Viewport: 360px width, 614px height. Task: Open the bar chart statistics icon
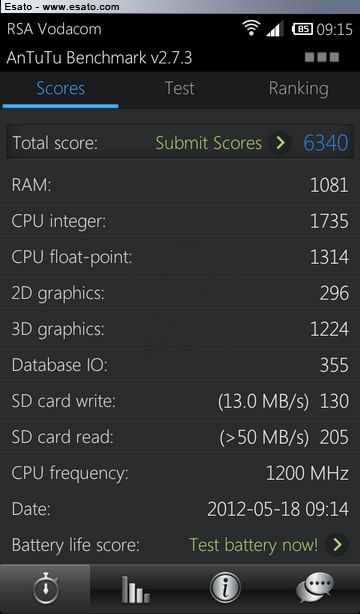(x=135, y=589)
